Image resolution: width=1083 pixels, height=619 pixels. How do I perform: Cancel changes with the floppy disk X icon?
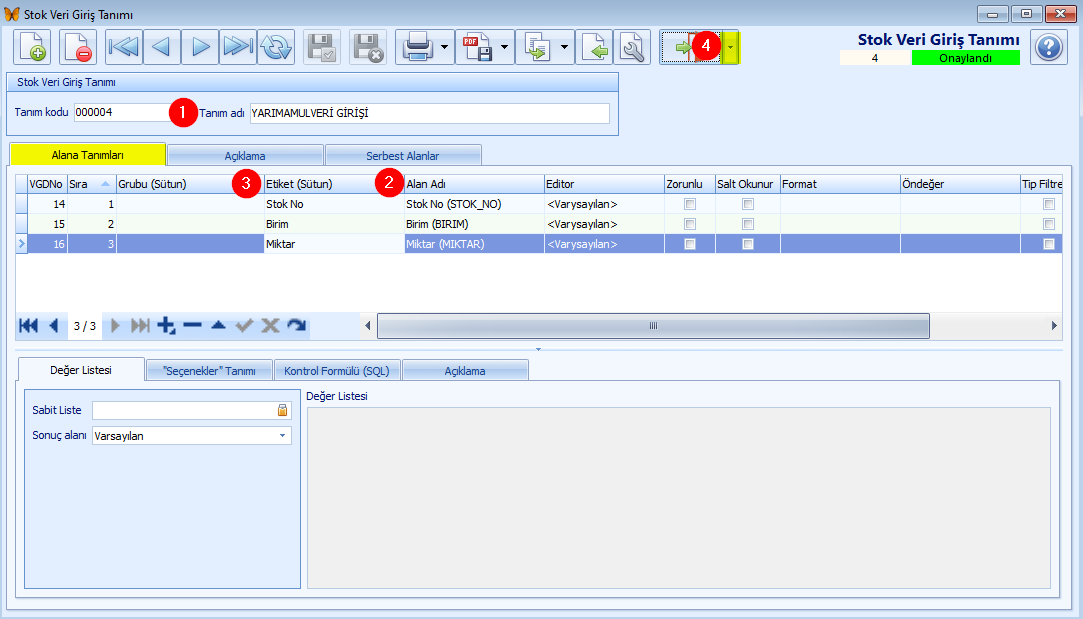[x=367, y=47]
